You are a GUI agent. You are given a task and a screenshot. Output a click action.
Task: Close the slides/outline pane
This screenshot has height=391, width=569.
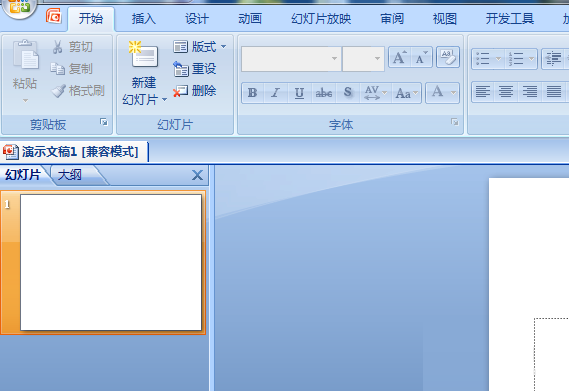(197, 175)
